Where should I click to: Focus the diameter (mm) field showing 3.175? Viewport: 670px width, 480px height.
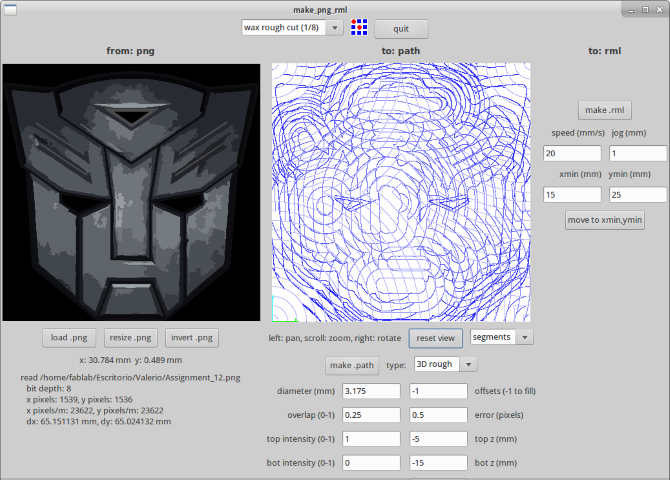coord(371,391)
